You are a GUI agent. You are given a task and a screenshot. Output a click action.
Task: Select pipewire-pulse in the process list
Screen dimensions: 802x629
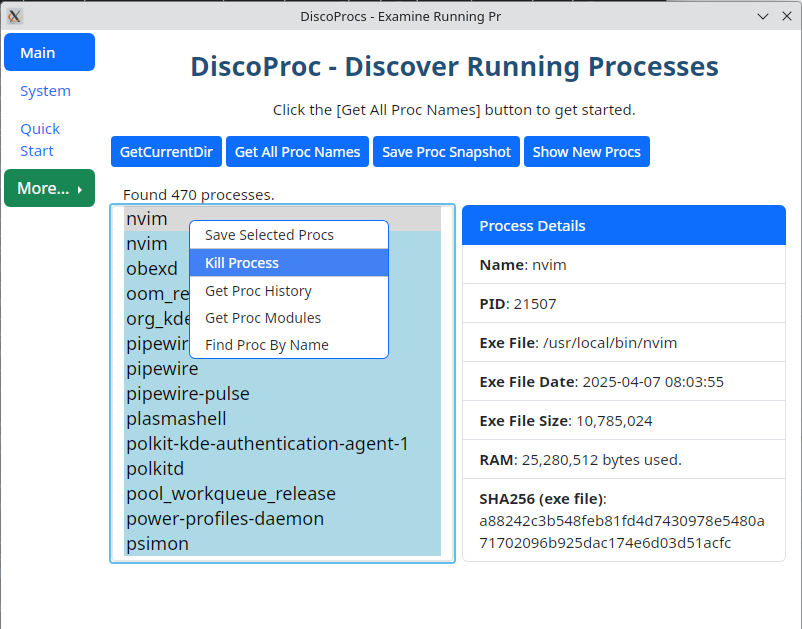(x=188, y=394)
